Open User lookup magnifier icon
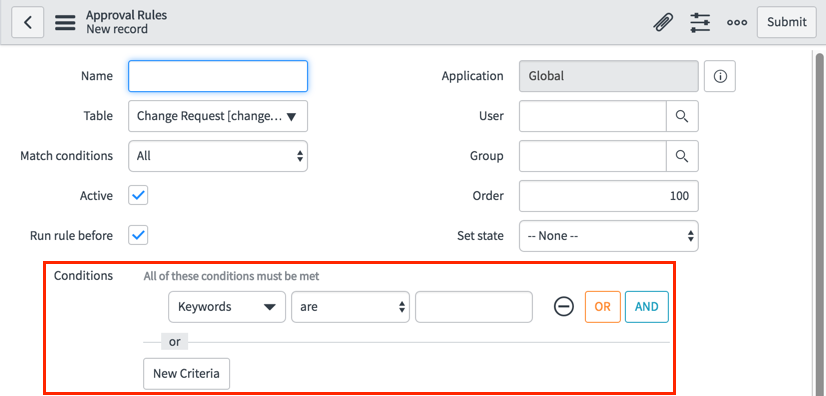826x396 pixels. [x=682, y=116]
